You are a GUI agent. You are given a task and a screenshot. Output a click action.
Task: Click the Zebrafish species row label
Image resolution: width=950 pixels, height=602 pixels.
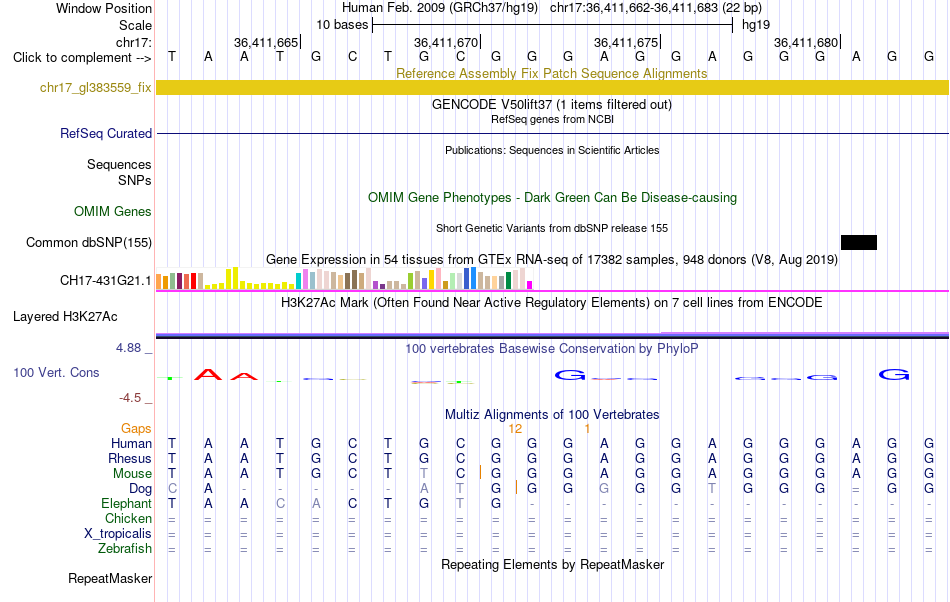coord(125,548)
